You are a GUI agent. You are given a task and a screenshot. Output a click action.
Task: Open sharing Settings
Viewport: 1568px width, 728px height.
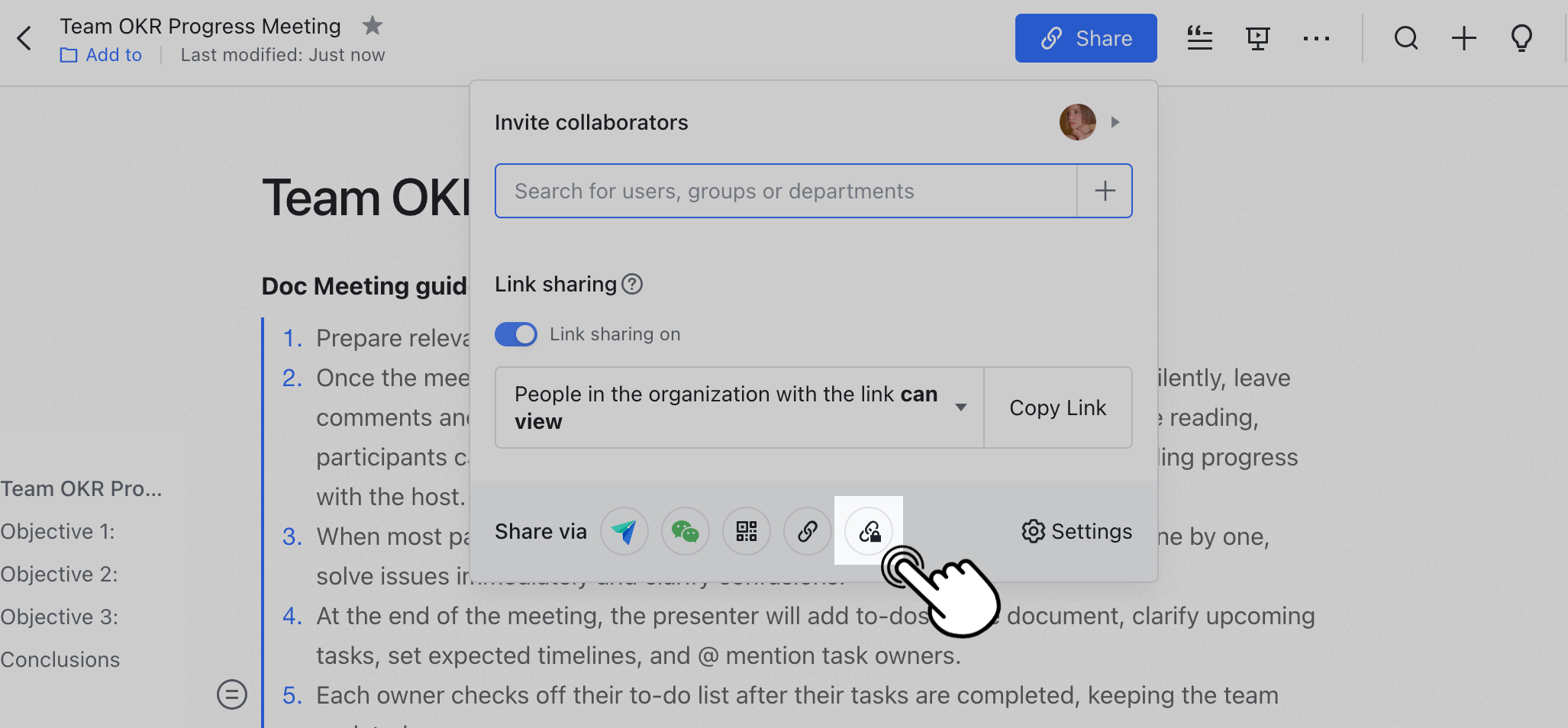coord(1076,531)
